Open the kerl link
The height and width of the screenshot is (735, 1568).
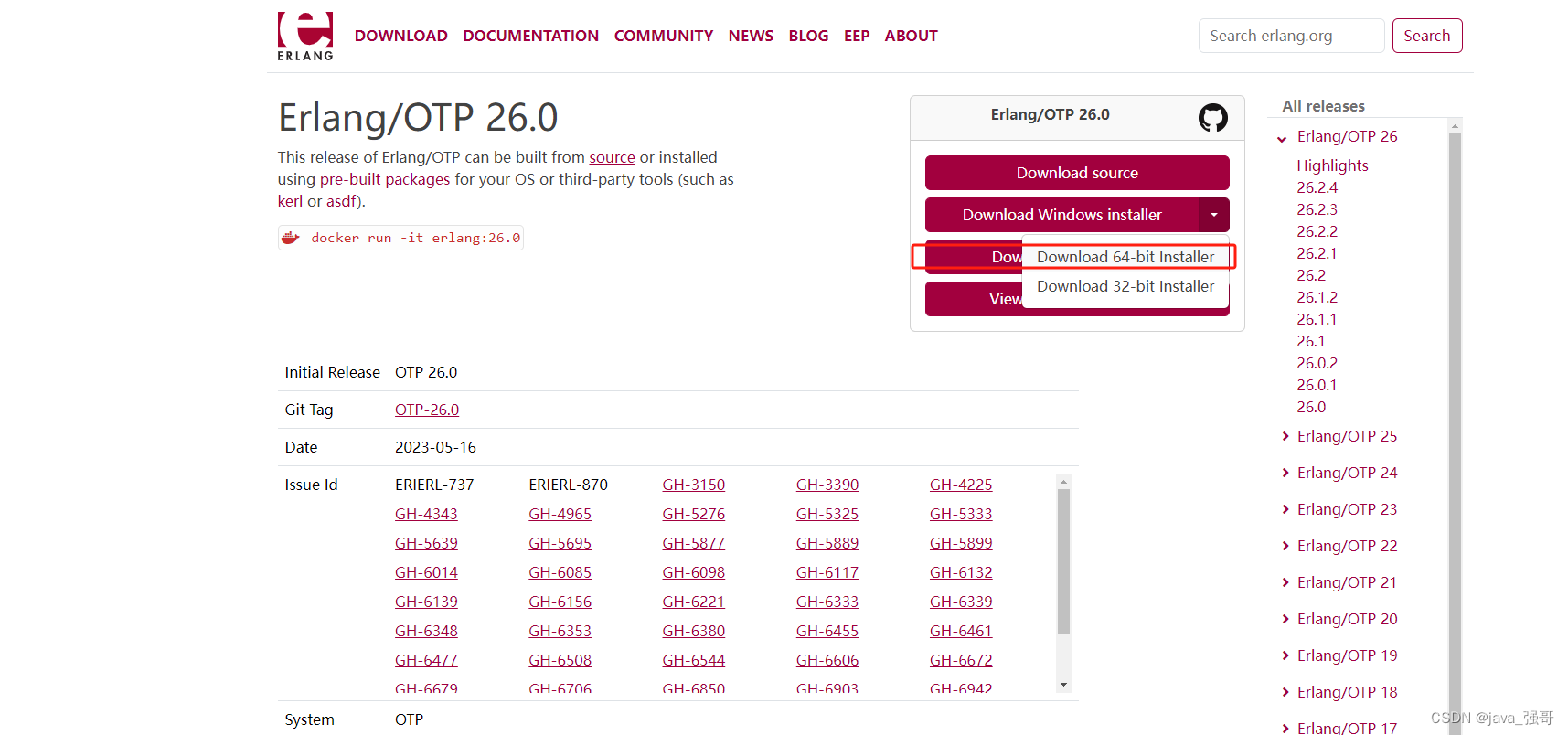290,201
